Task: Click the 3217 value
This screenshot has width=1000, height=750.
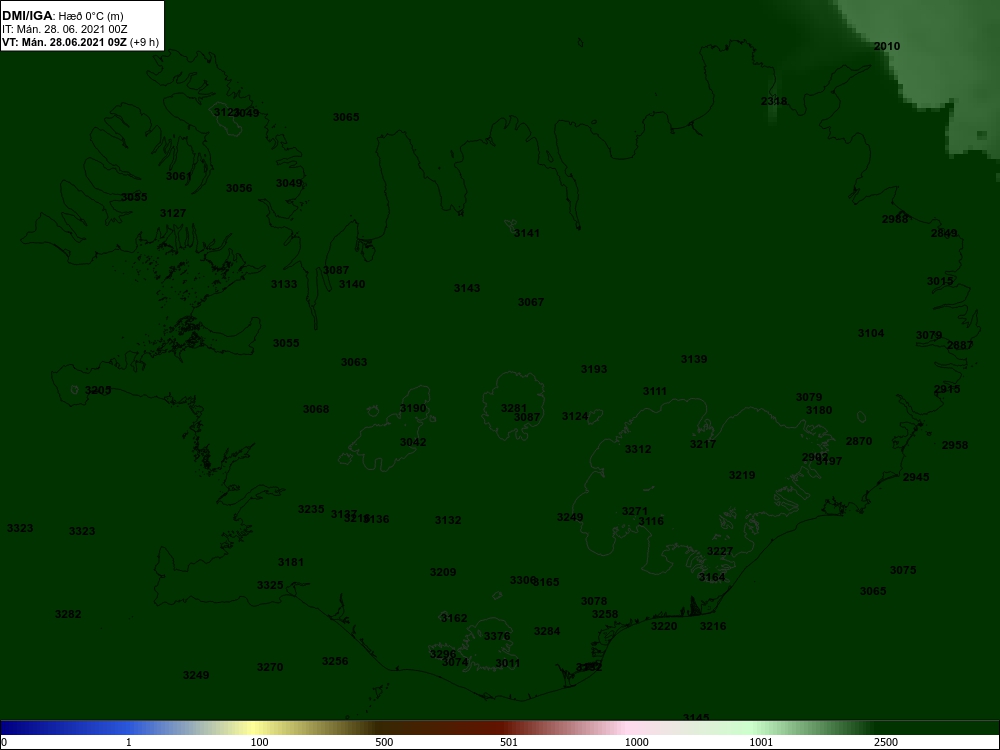Action: click(703, 444)
